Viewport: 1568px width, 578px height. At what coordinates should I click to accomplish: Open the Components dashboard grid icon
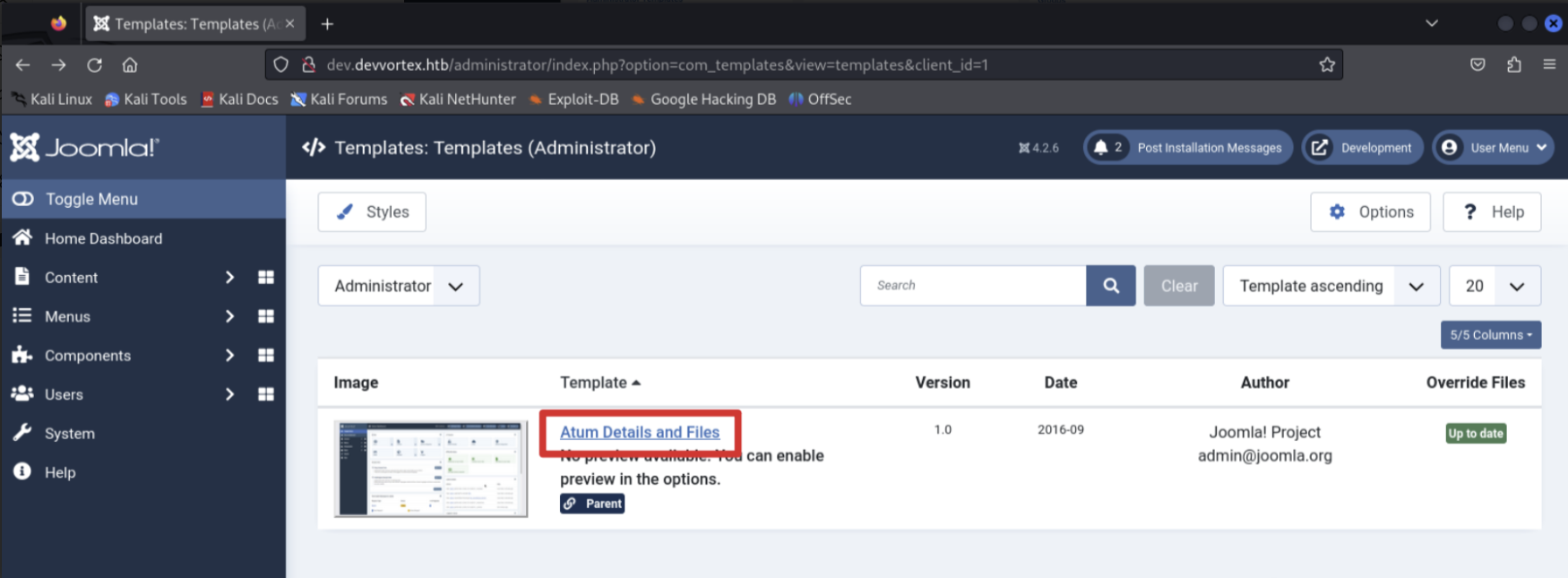pyautogui.click(x=266, y=356)
